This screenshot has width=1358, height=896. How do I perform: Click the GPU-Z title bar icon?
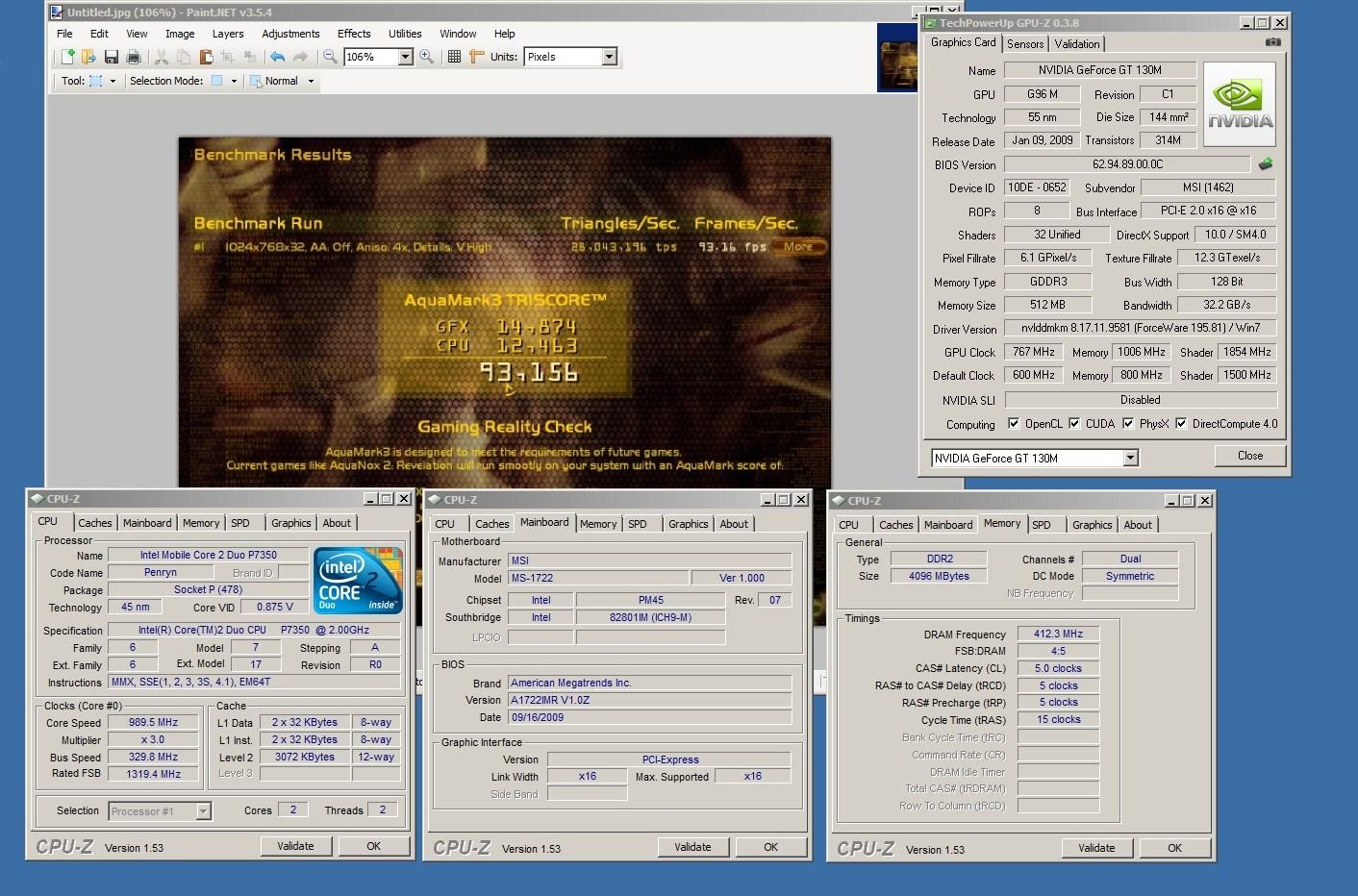[930, 23]
